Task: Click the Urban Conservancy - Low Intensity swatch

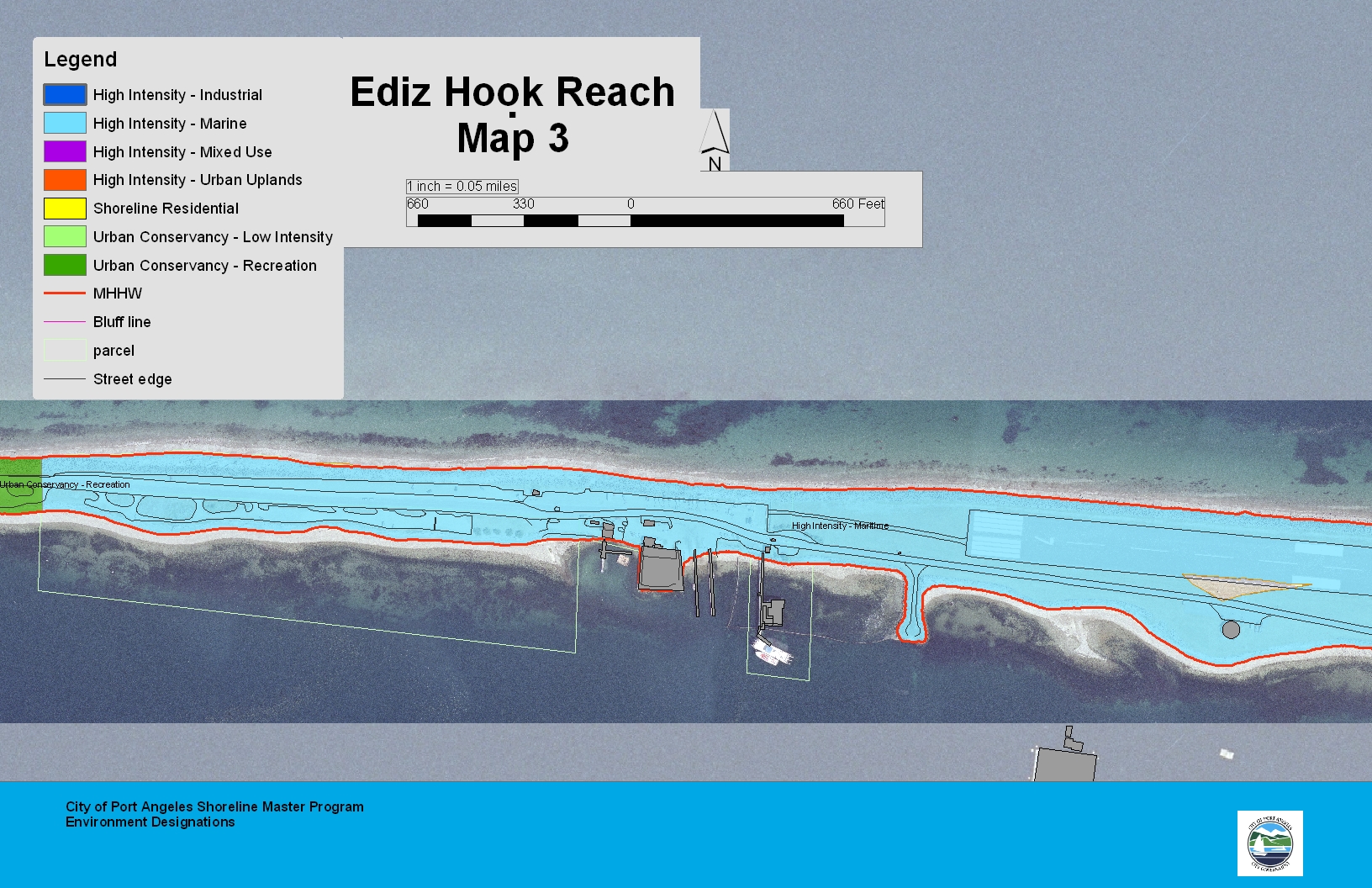Action: pos(65,237)
